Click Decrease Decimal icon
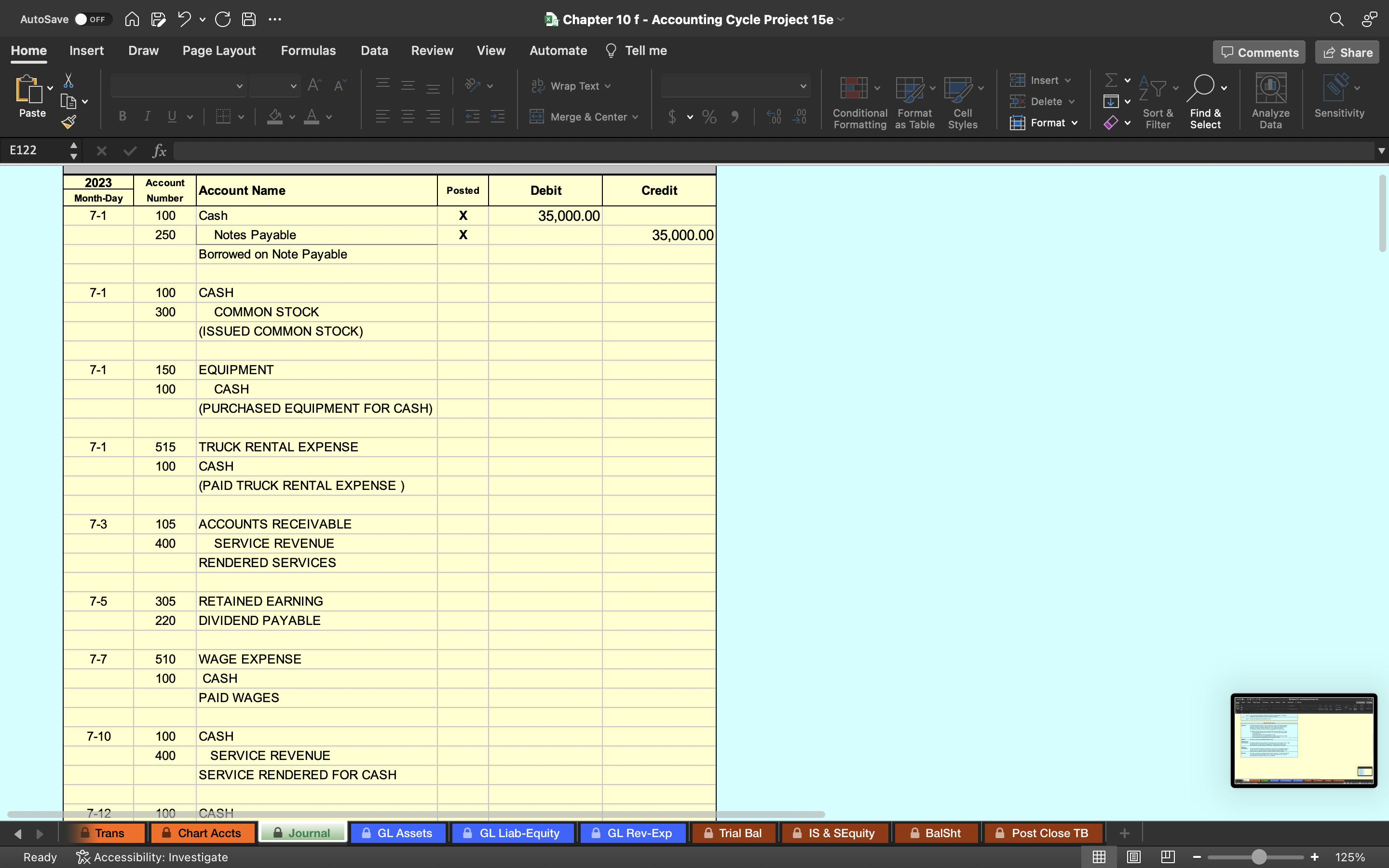 click(799, 117)
